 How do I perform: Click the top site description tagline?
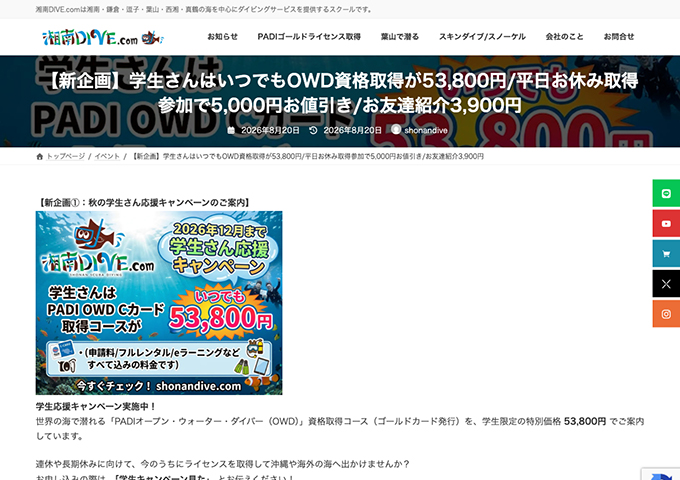[x=205, y=10]
